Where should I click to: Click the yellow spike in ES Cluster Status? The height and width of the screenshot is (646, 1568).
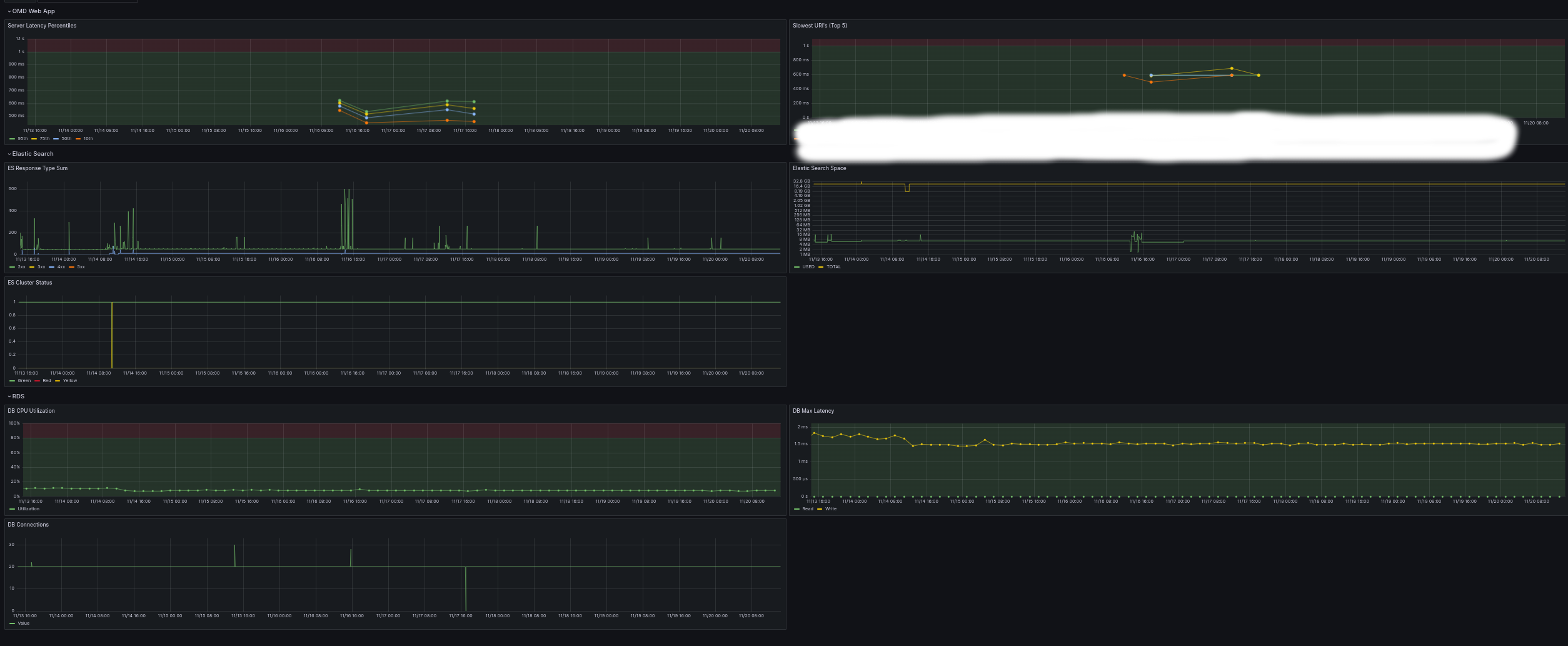[112, 335]
